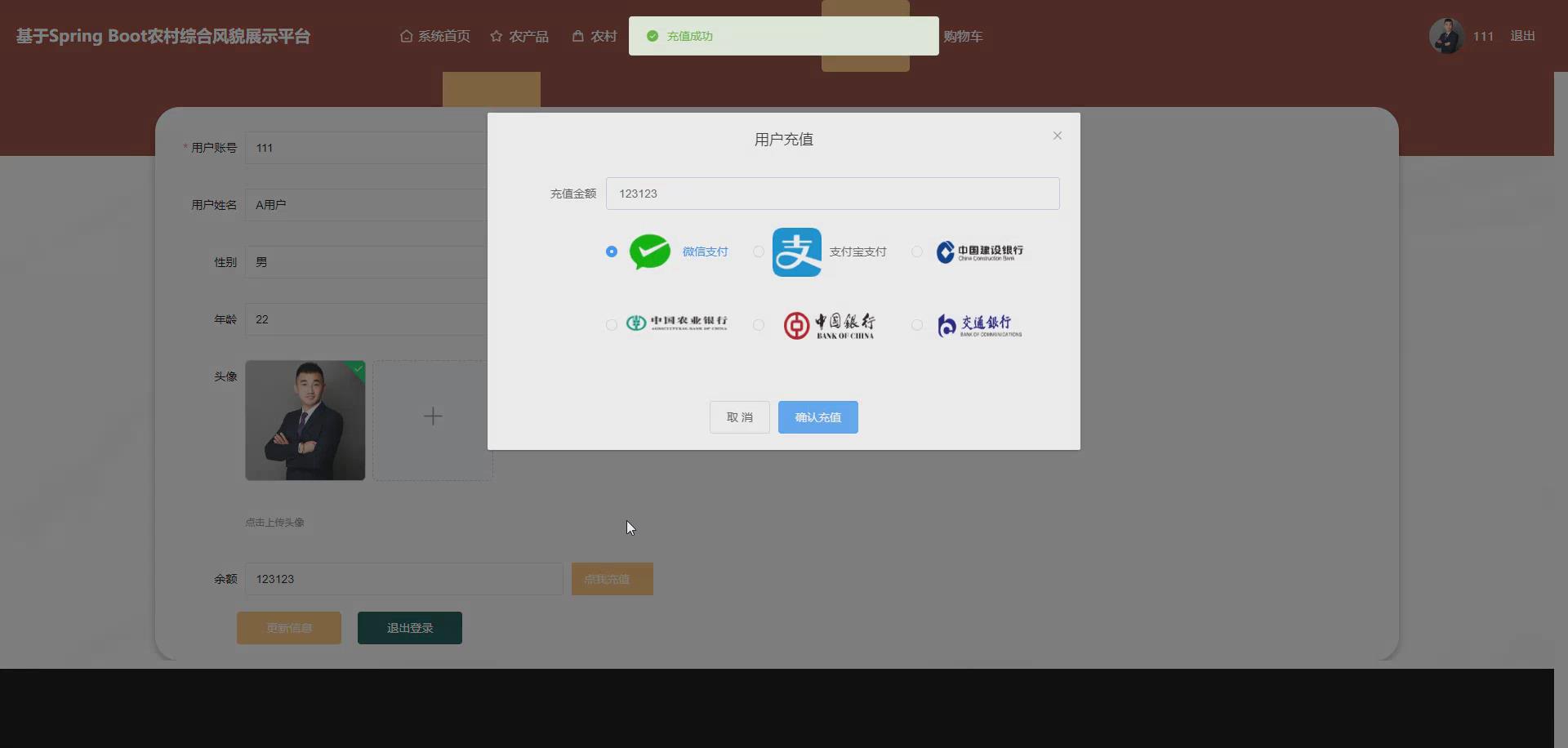Viewport: 1568px width, 748px height.
Task: Click the 支付宝支付 label text
Action: coord(858,252)
